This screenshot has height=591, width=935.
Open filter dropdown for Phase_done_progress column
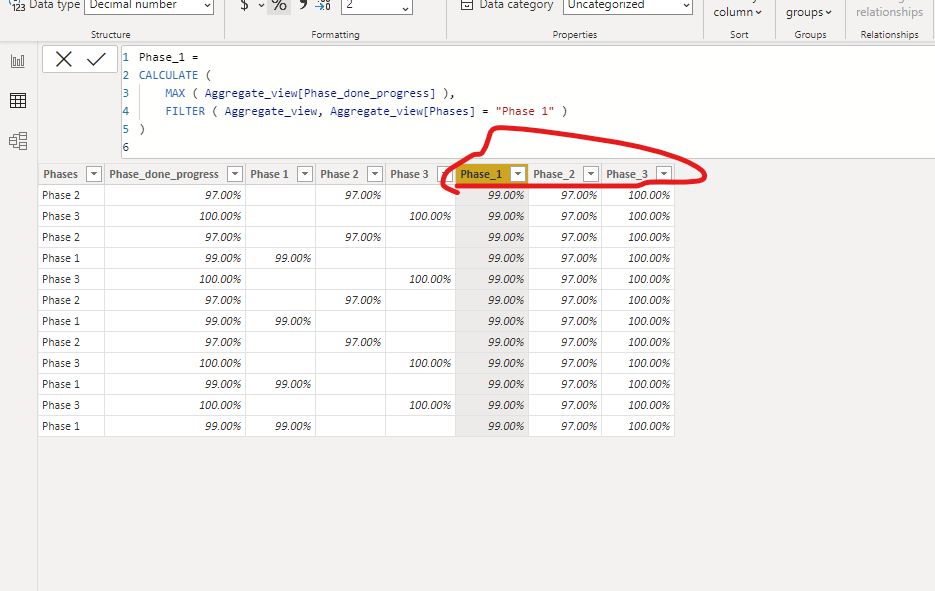point(235,174)
